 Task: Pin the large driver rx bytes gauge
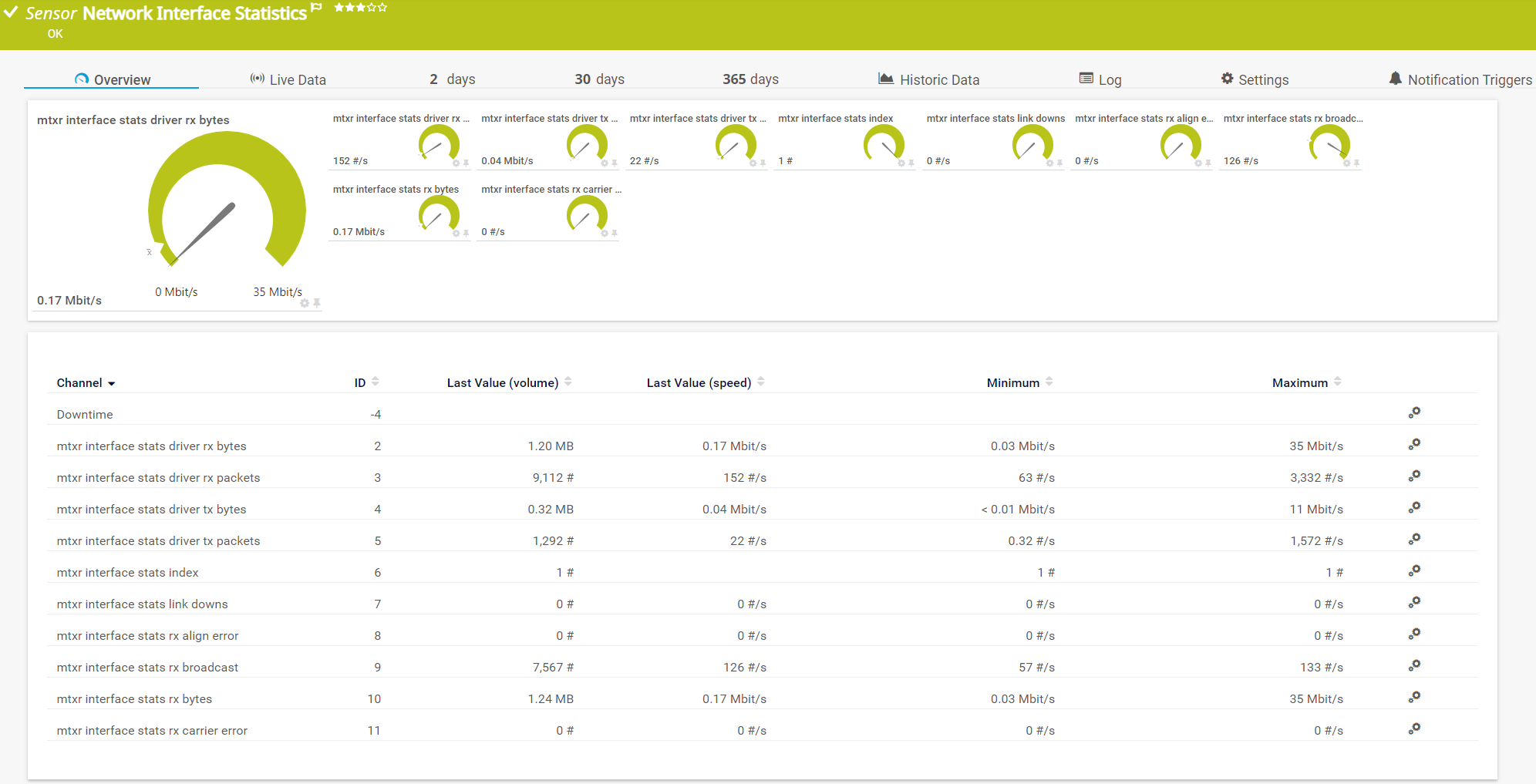tap(317, 304)
